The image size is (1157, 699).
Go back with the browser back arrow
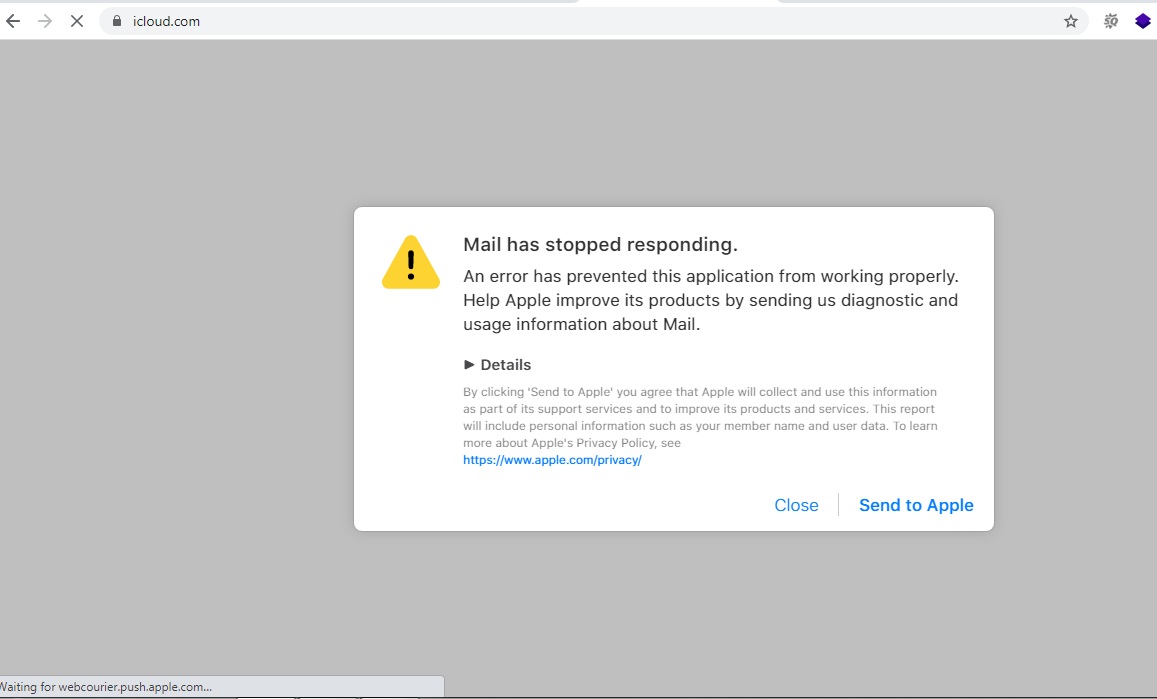pos(13,21)
